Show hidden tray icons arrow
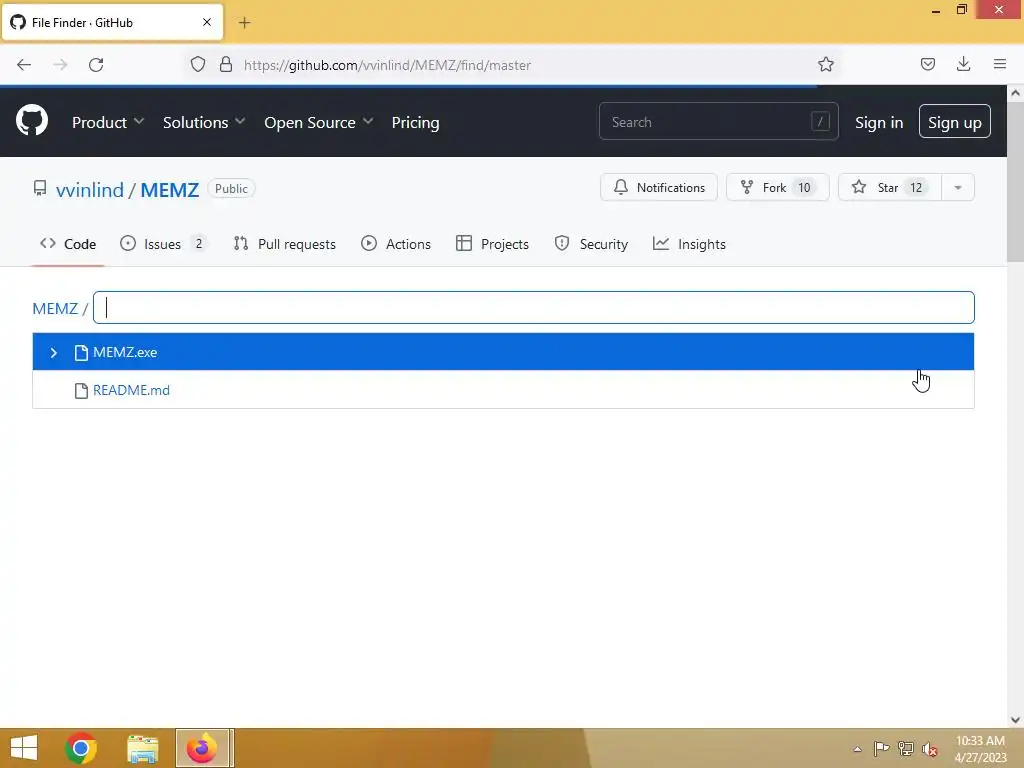The height and width of the screenshot is (768, 1024). (x=857, y=749)
